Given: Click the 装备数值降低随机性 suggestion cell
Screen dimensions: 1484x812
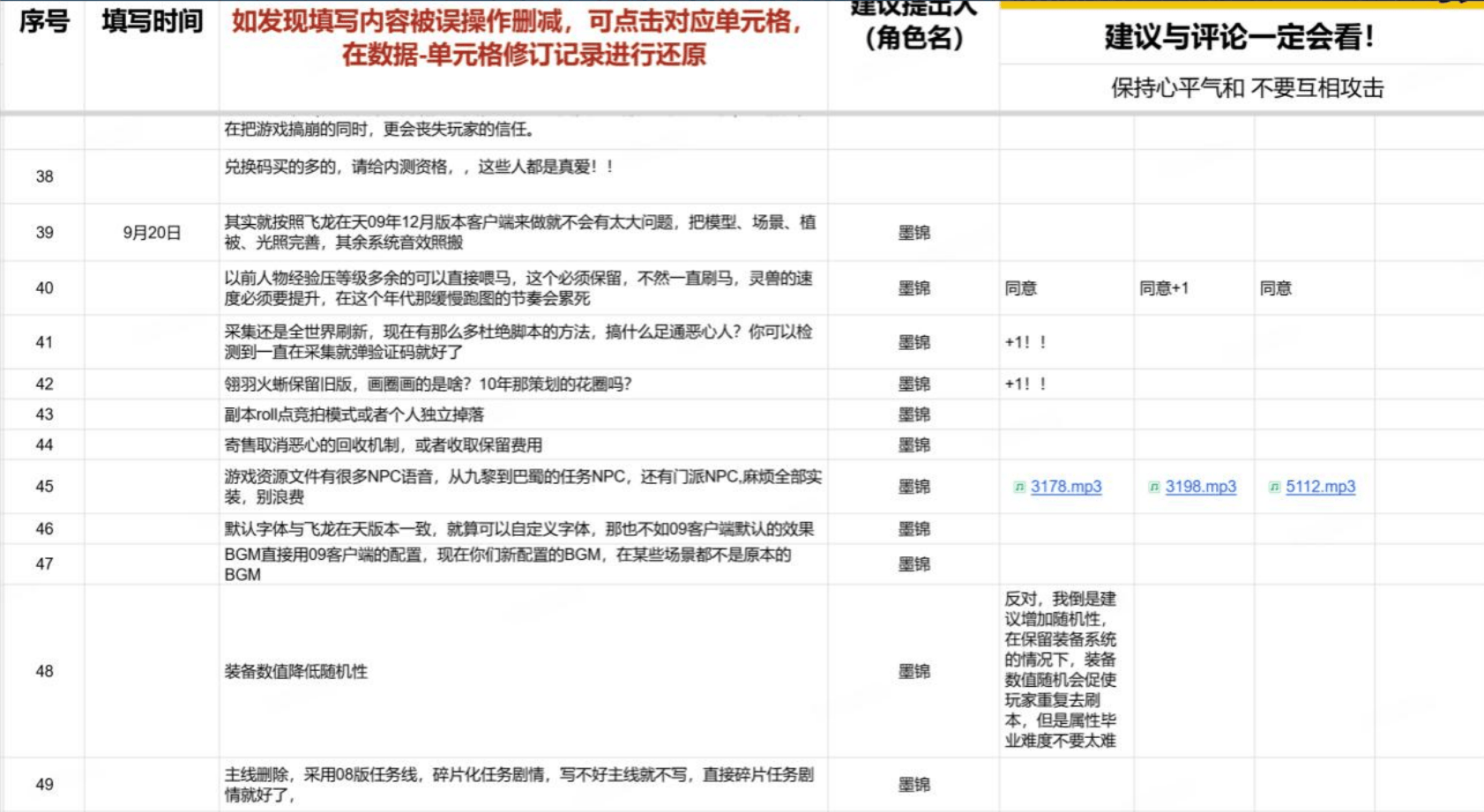Looking at the screenshot, I should point(523,672).
